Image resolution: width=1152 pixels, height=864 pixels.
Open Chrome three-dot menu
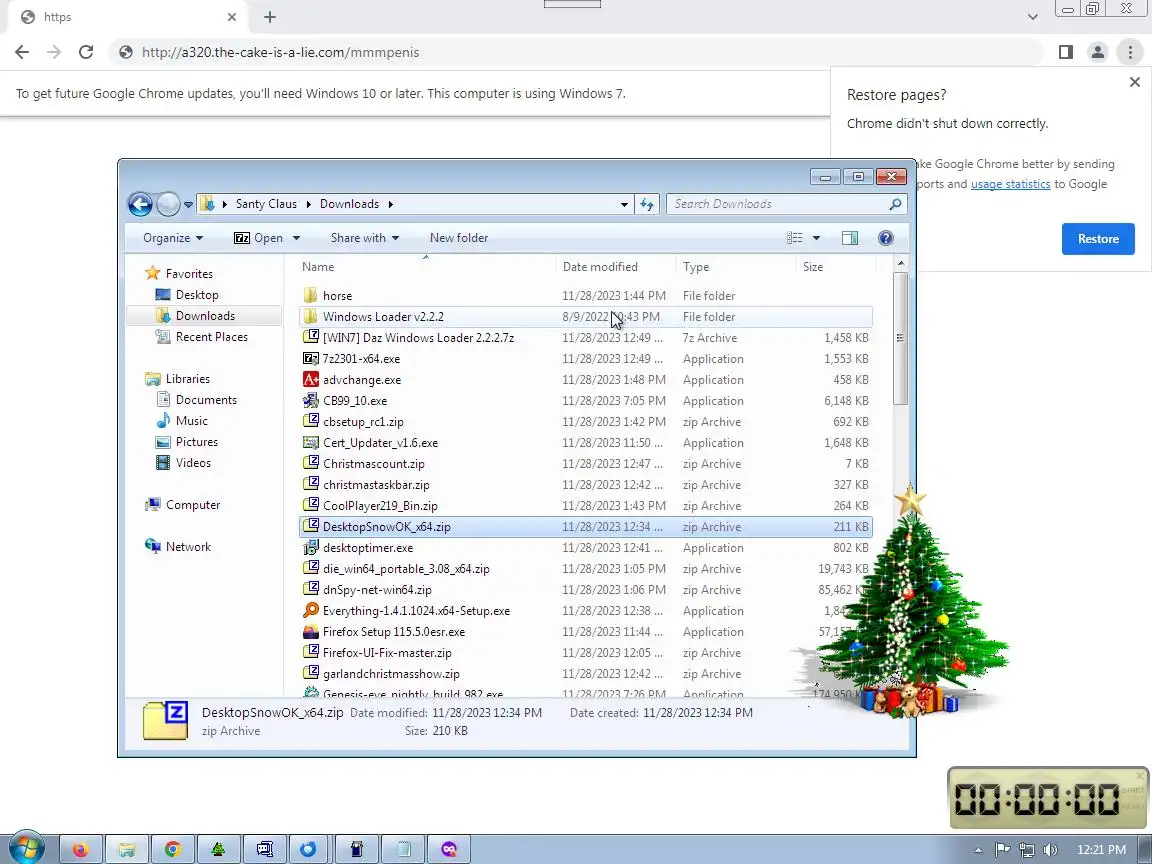click(x=1130, y=52)
